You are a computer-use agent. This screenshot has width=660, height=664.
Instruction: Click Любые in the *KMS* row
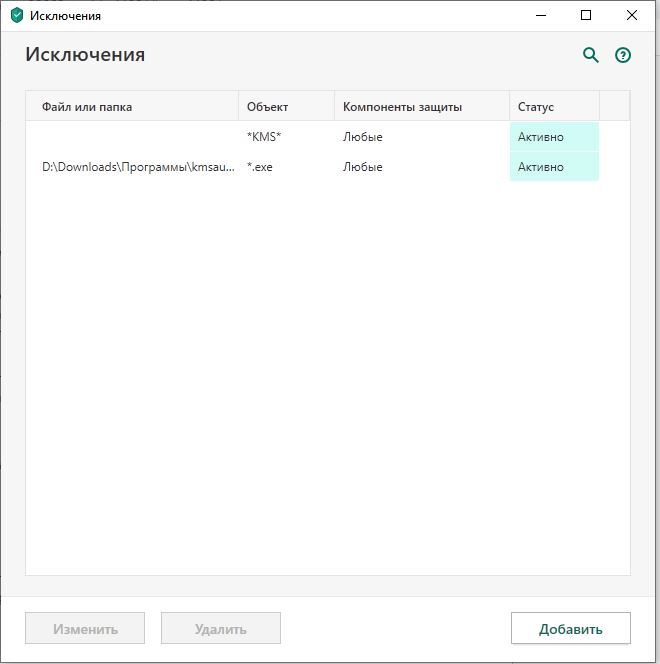(362, 137)
